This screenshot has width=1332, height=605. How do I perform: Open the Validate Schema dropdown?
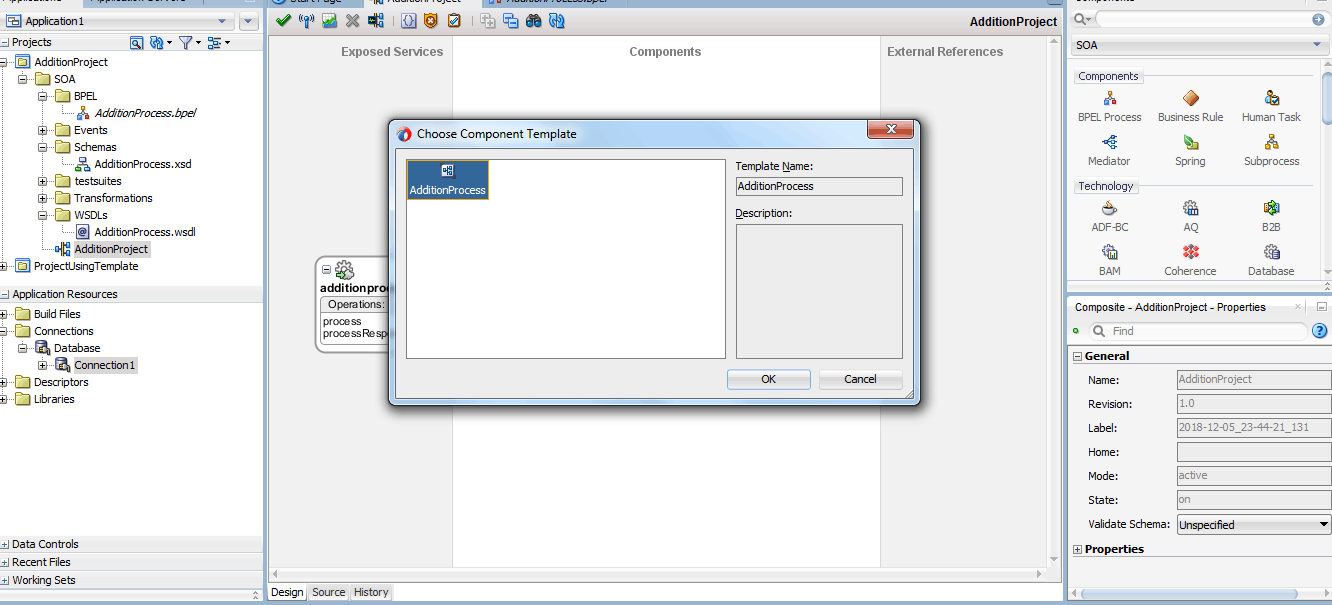tap(1254, 524)
